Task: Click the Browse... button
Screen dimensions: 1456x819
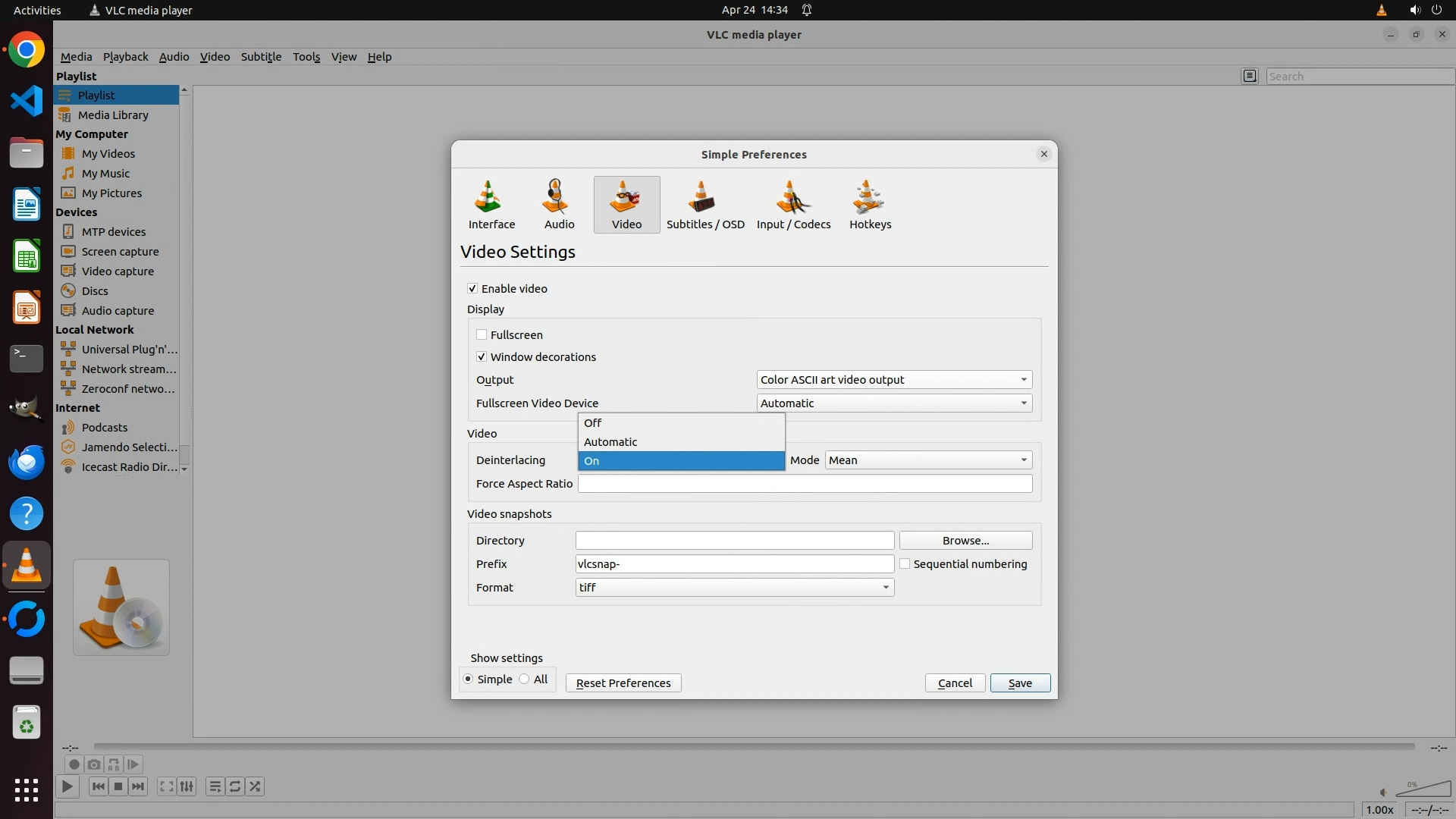Action: [x=965, y=540]
